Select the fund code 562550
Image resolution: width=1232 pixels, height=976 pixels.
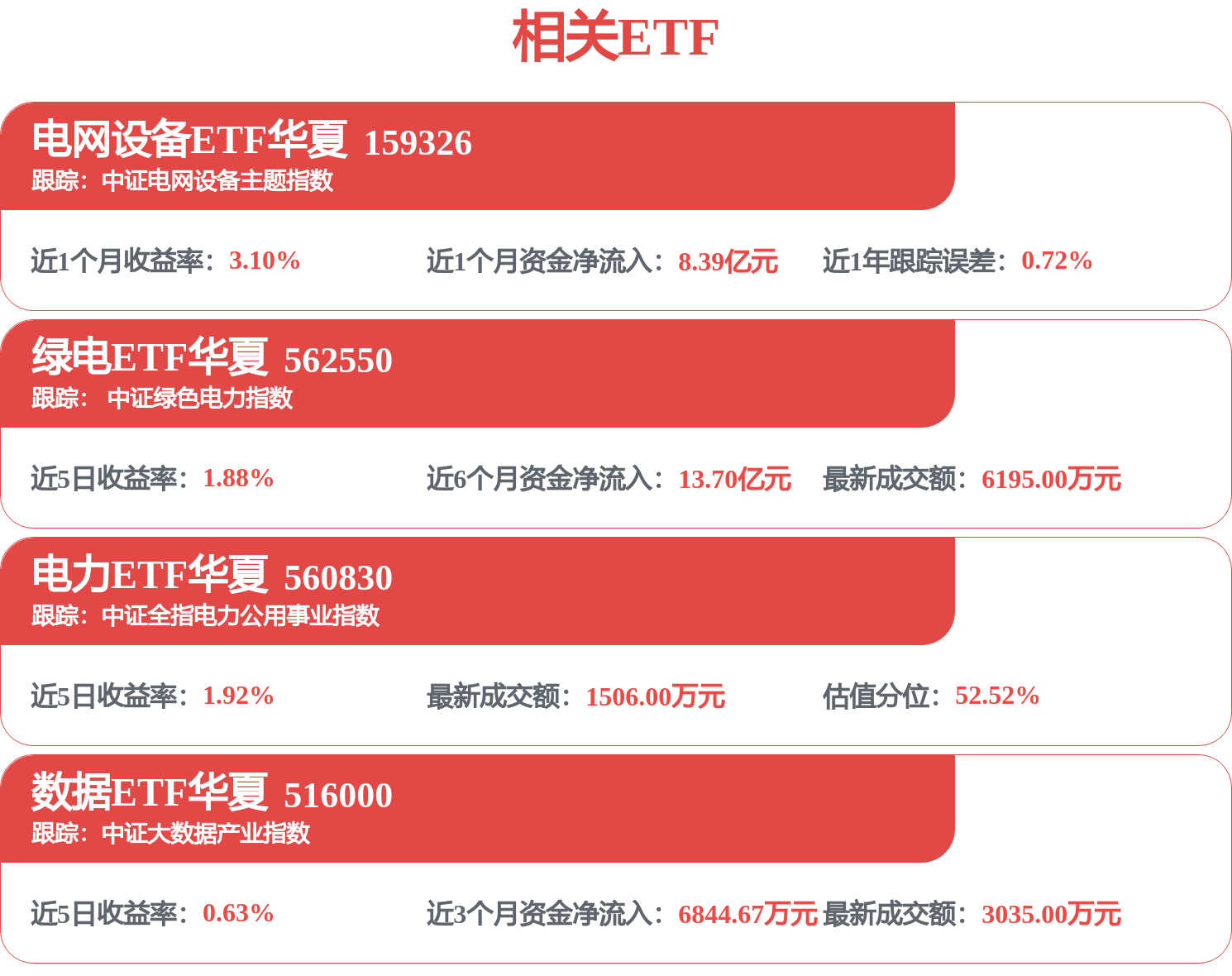338,361
